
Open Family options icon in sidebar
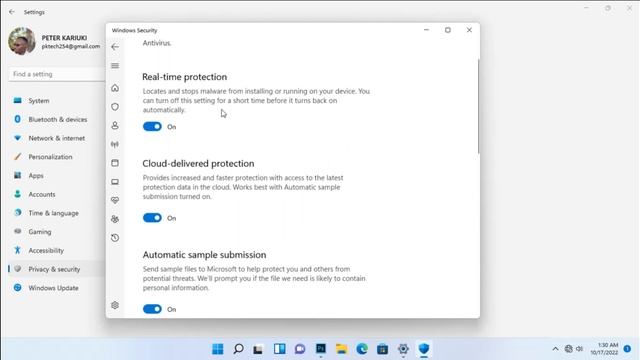(115, 219)
